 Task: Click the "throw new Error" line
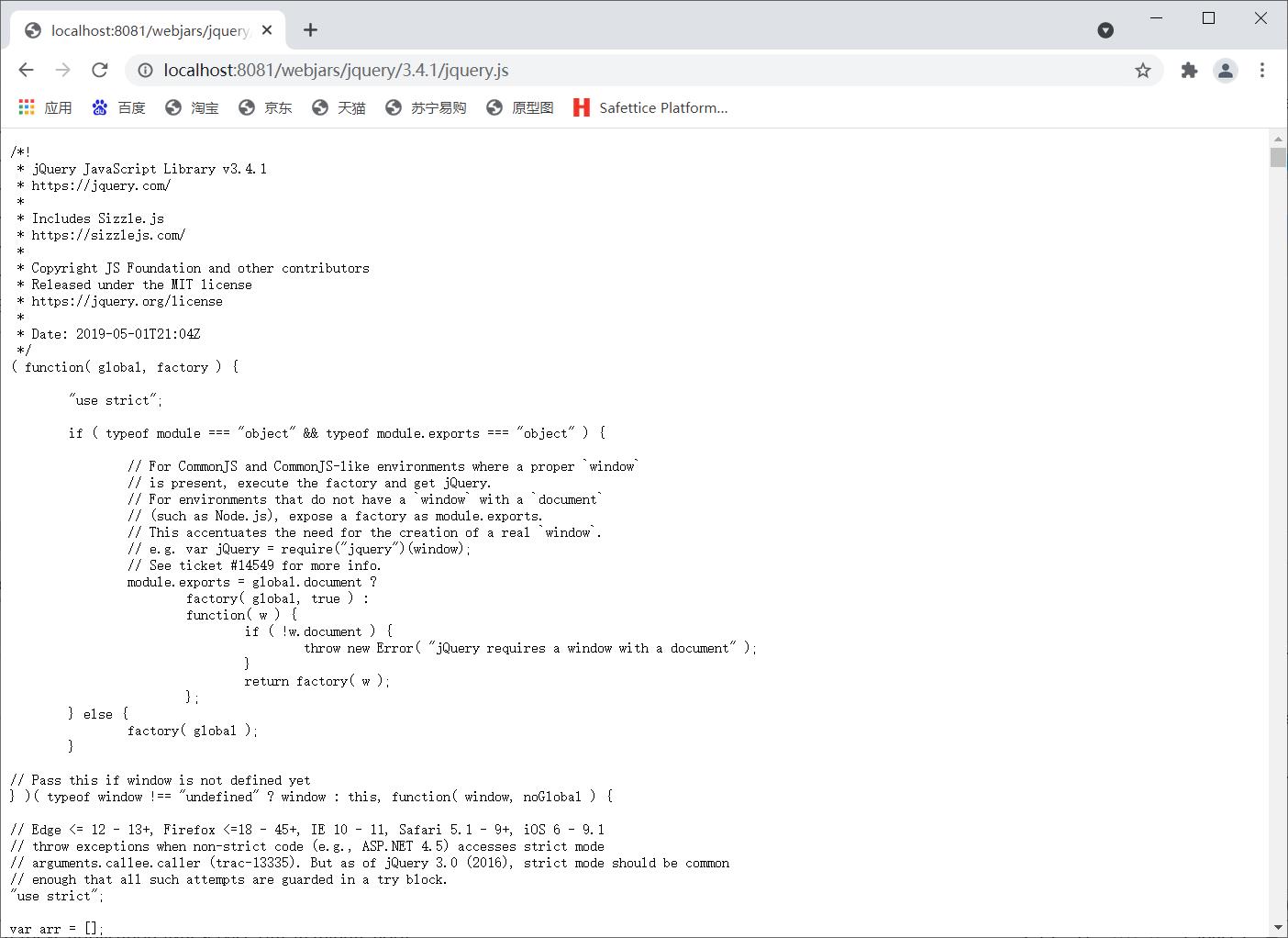531,648
